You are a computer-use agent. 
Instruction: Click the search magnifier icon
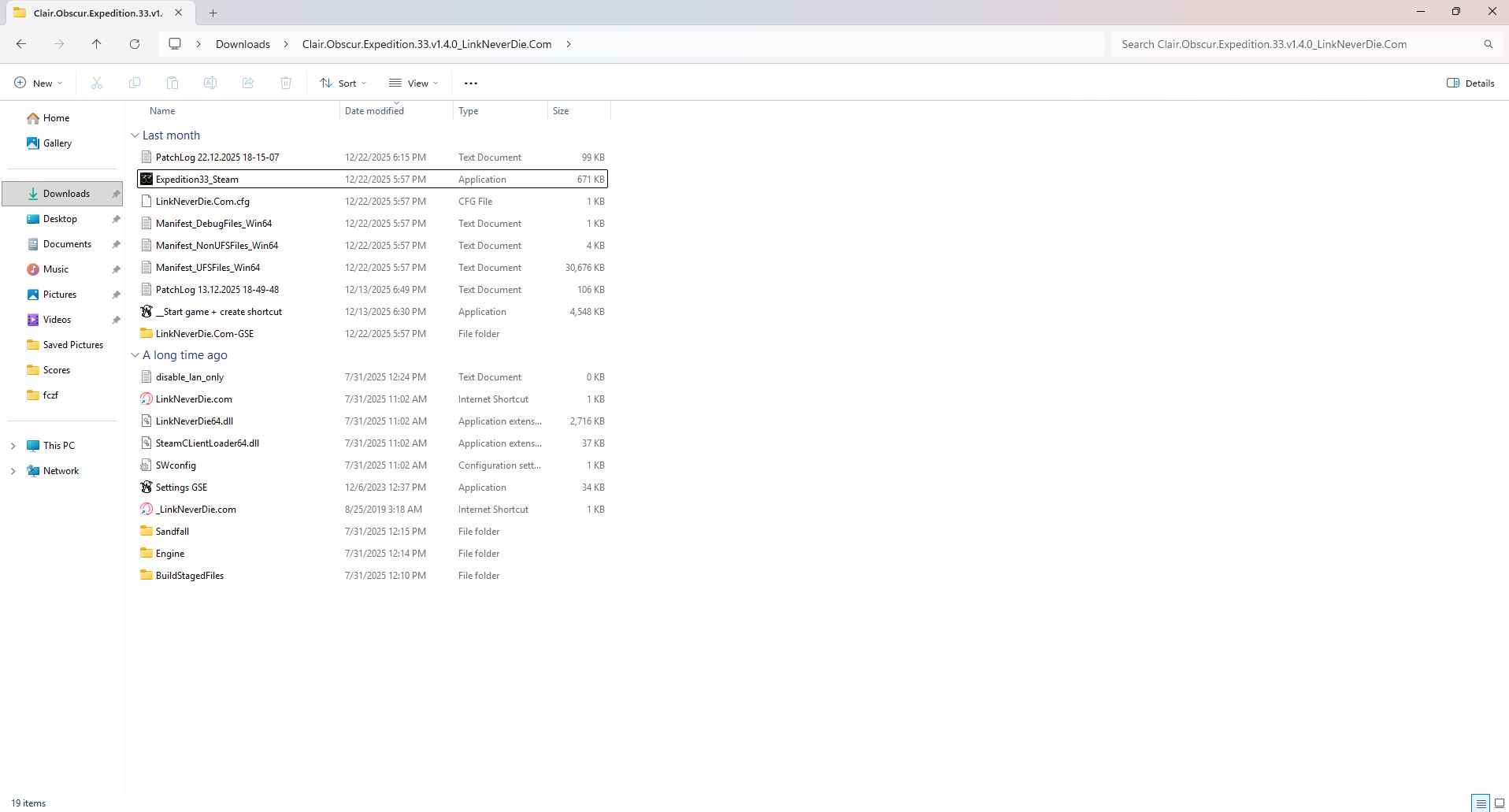1488,44
